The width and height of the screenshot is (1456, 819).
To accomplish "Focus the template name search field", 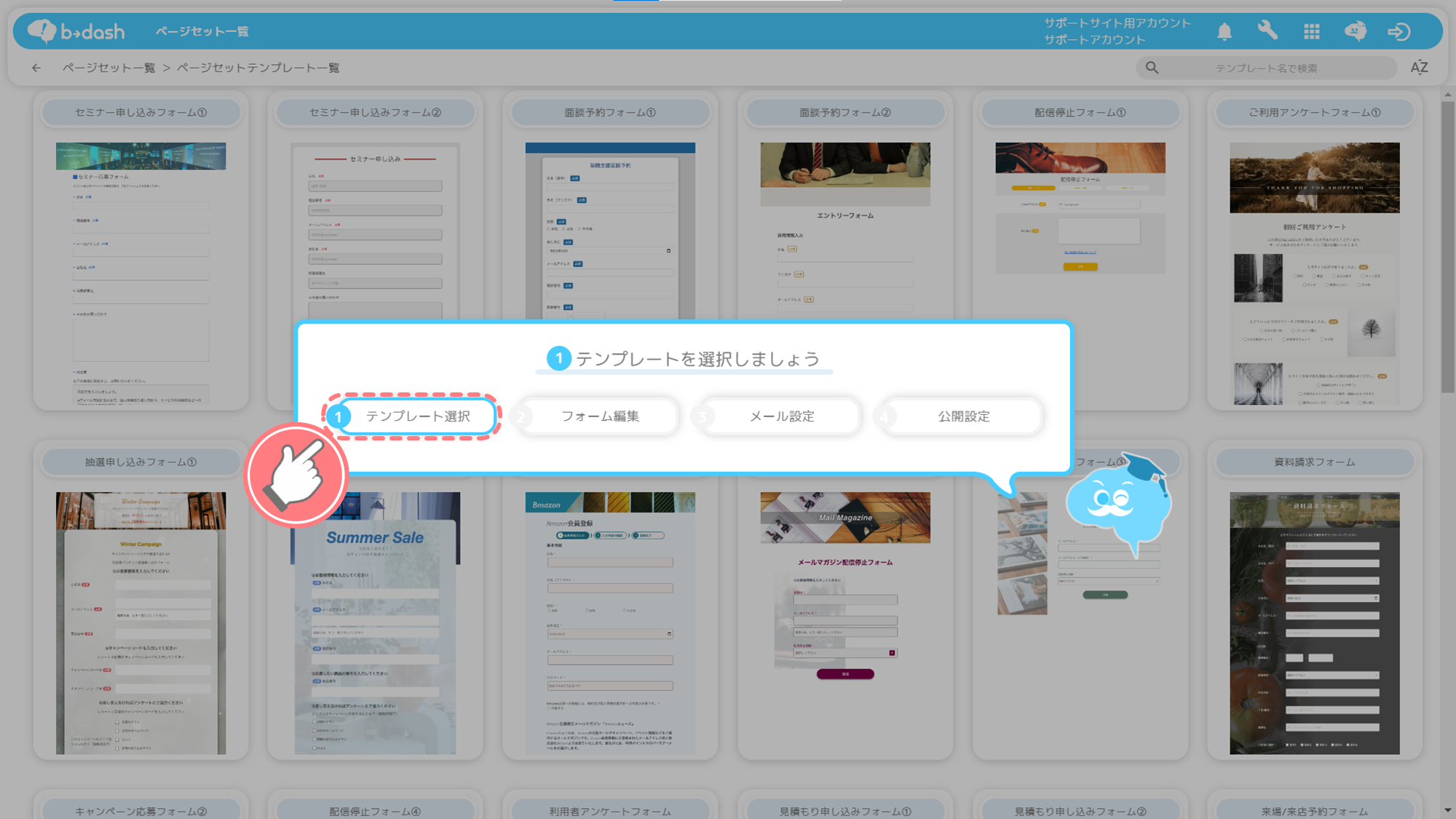I will [1265, 68].
